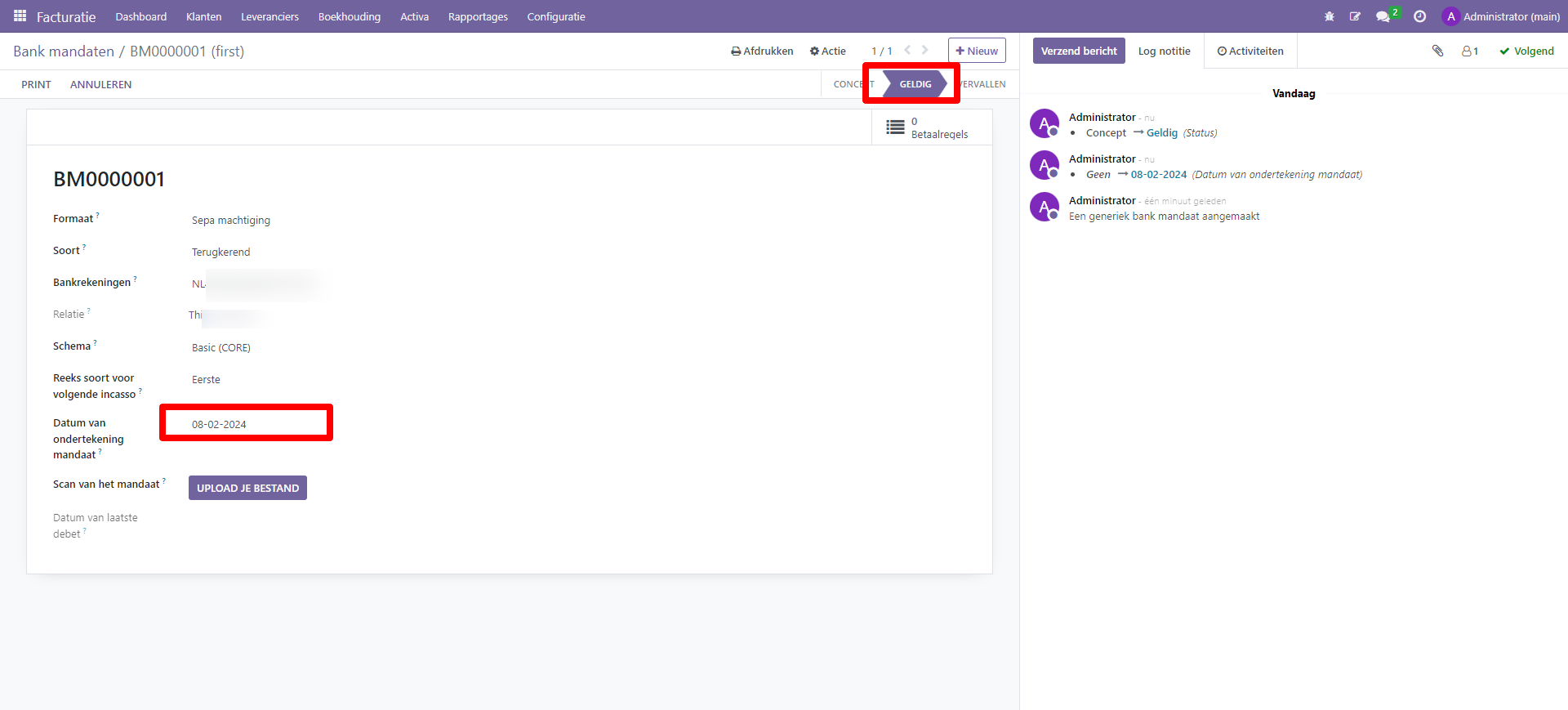Select the Geldig status stage
This screenshot has height=710, width=1568.
(x=915, y=84)
